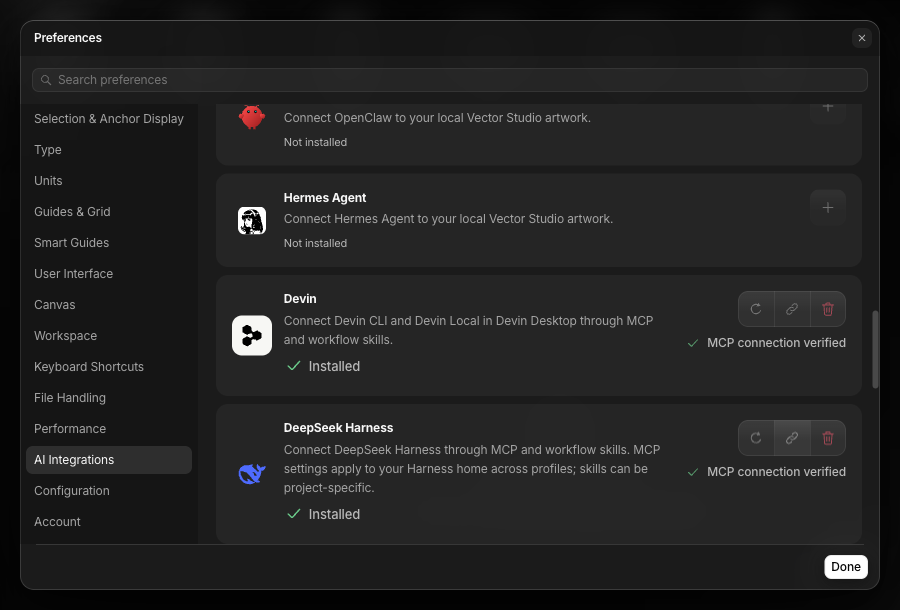Refresh the DeepSeek Harness connection
Image resolution: width=900 pixels, height=610 pixels.
point(756,438)
